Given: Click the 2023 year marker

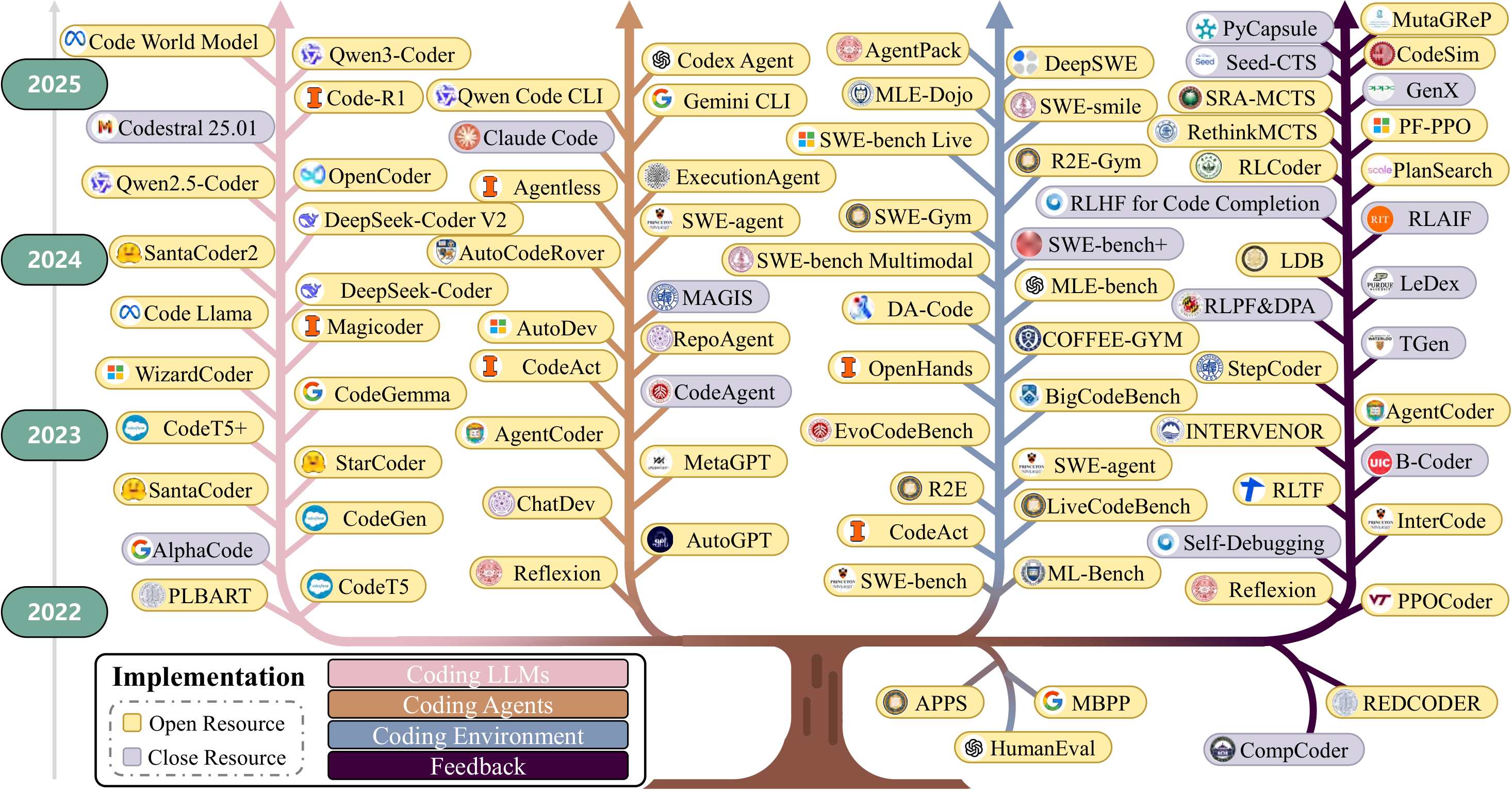Looking at the screenshot, I should point(55,435).
